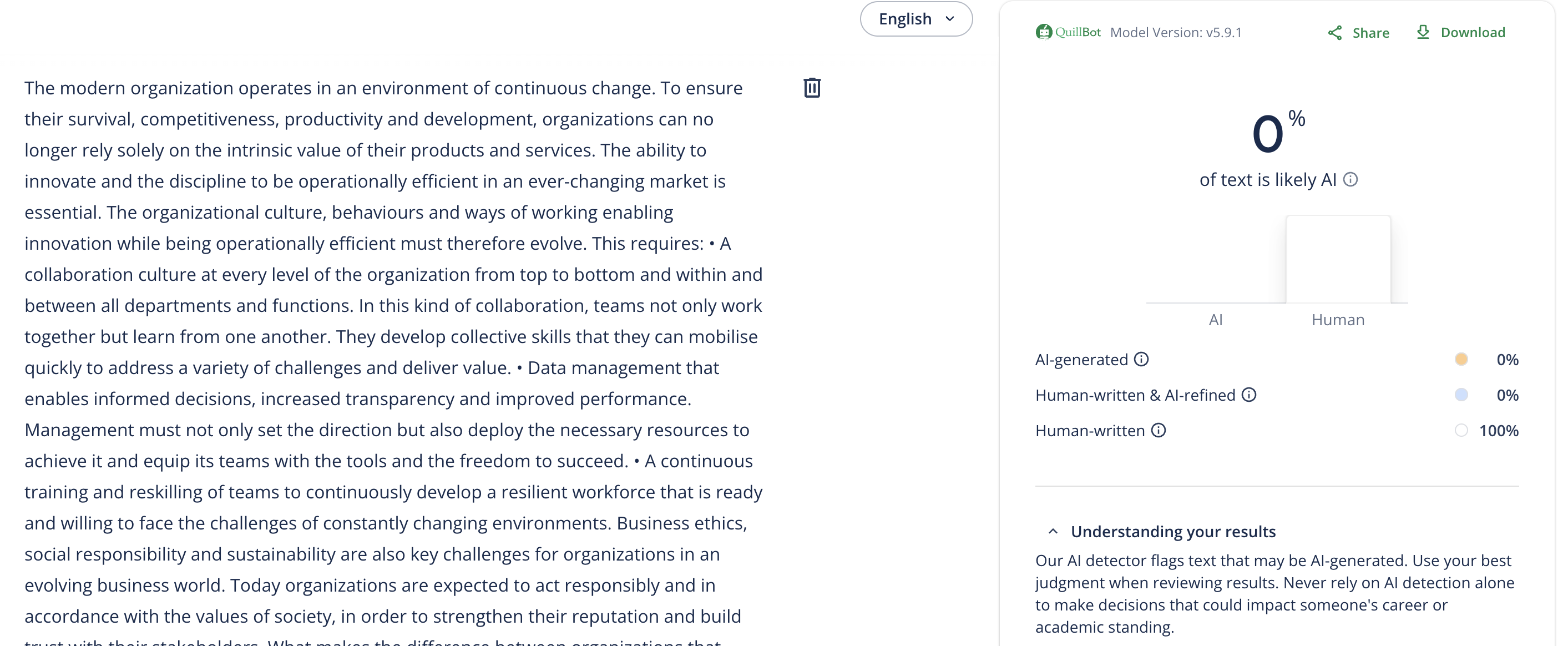Delete the analyzed text using trash icon
The height and width of the screenshot is (646, 1568).
click(x=812, y=88)
